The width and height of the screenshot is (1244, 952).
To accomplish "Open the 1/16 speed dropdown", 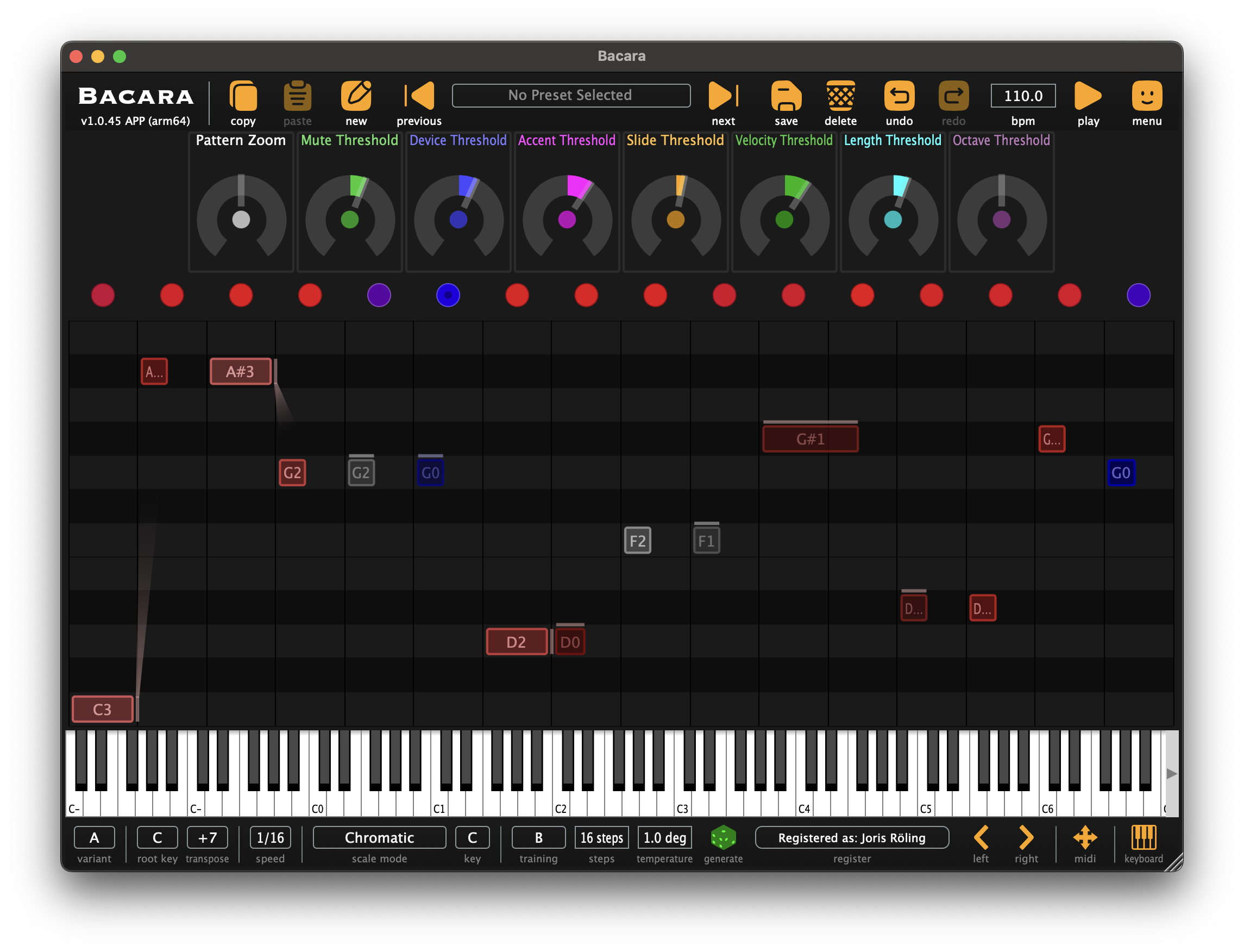I will [x=270, y=837].
